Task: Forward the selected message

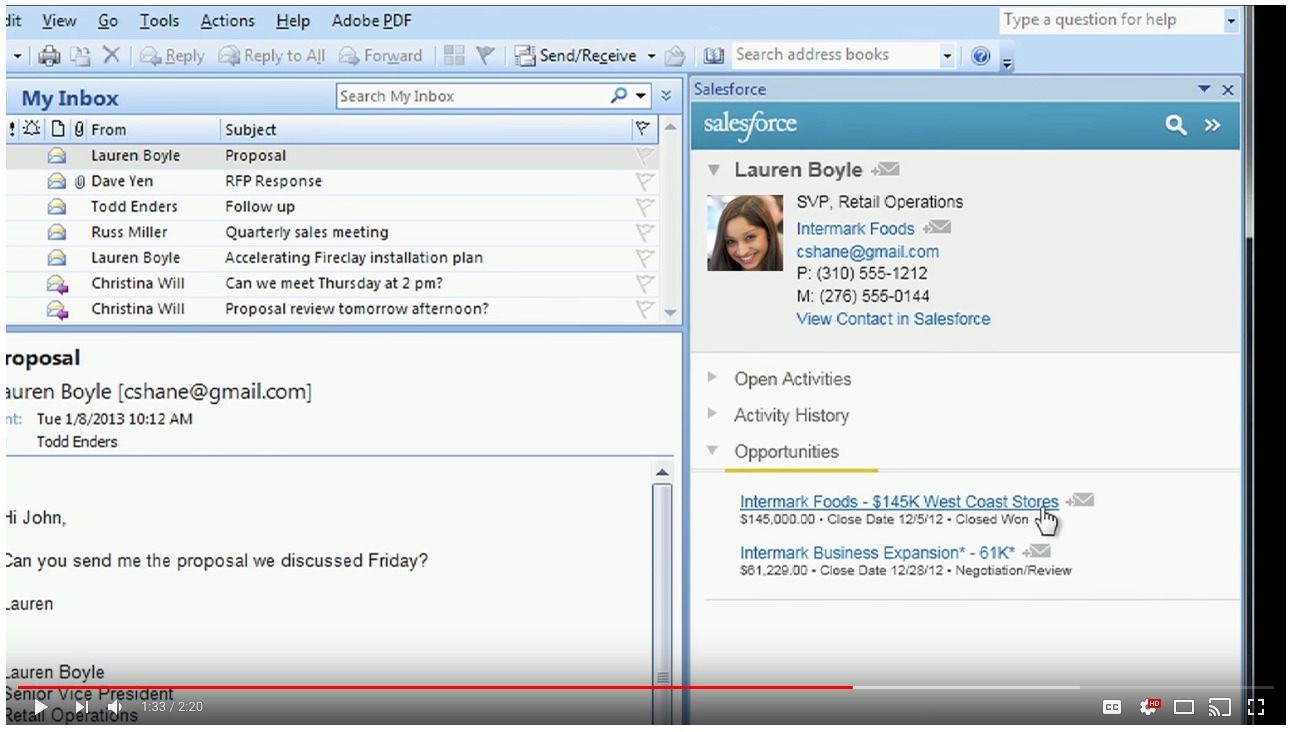Action: (381, 56)
